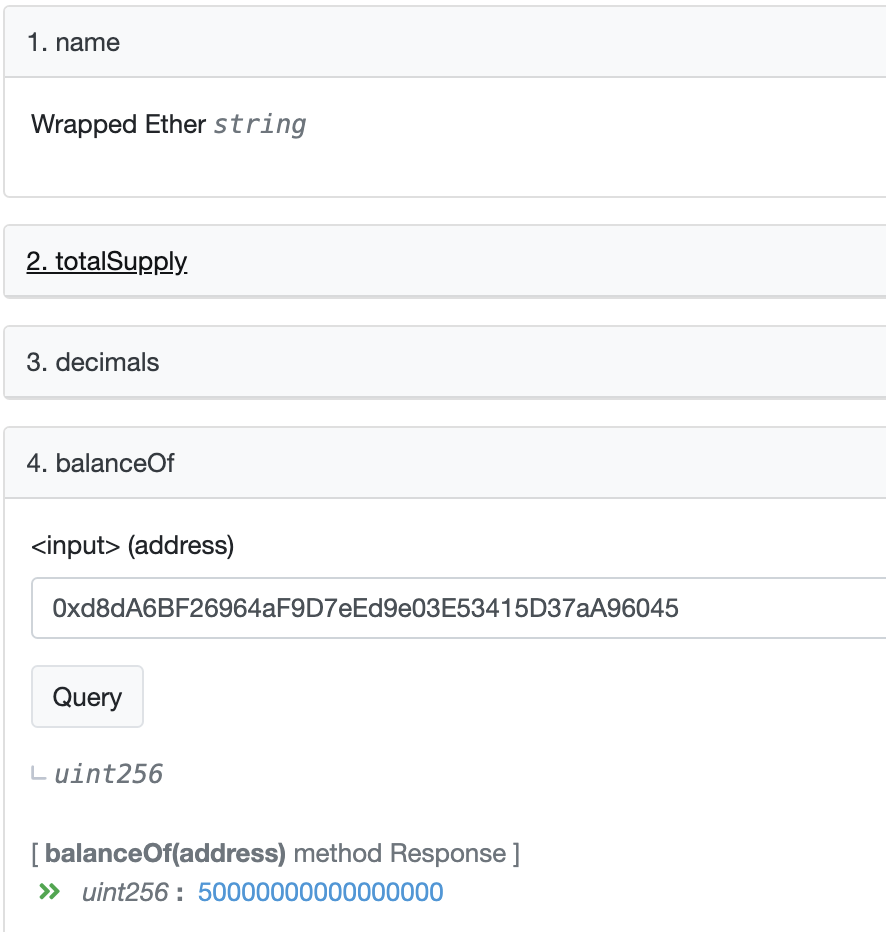The image size is (886, 932).
Task: Collapse the '1. name' section header
Action: 445,43
